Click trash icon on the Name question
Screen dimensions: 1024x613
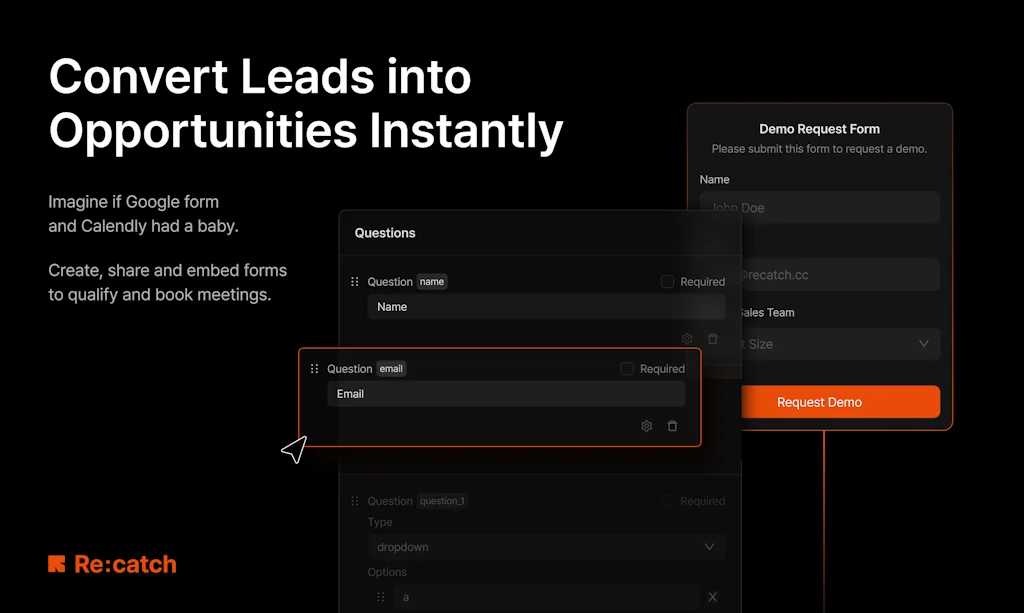(x=713, y=339)
